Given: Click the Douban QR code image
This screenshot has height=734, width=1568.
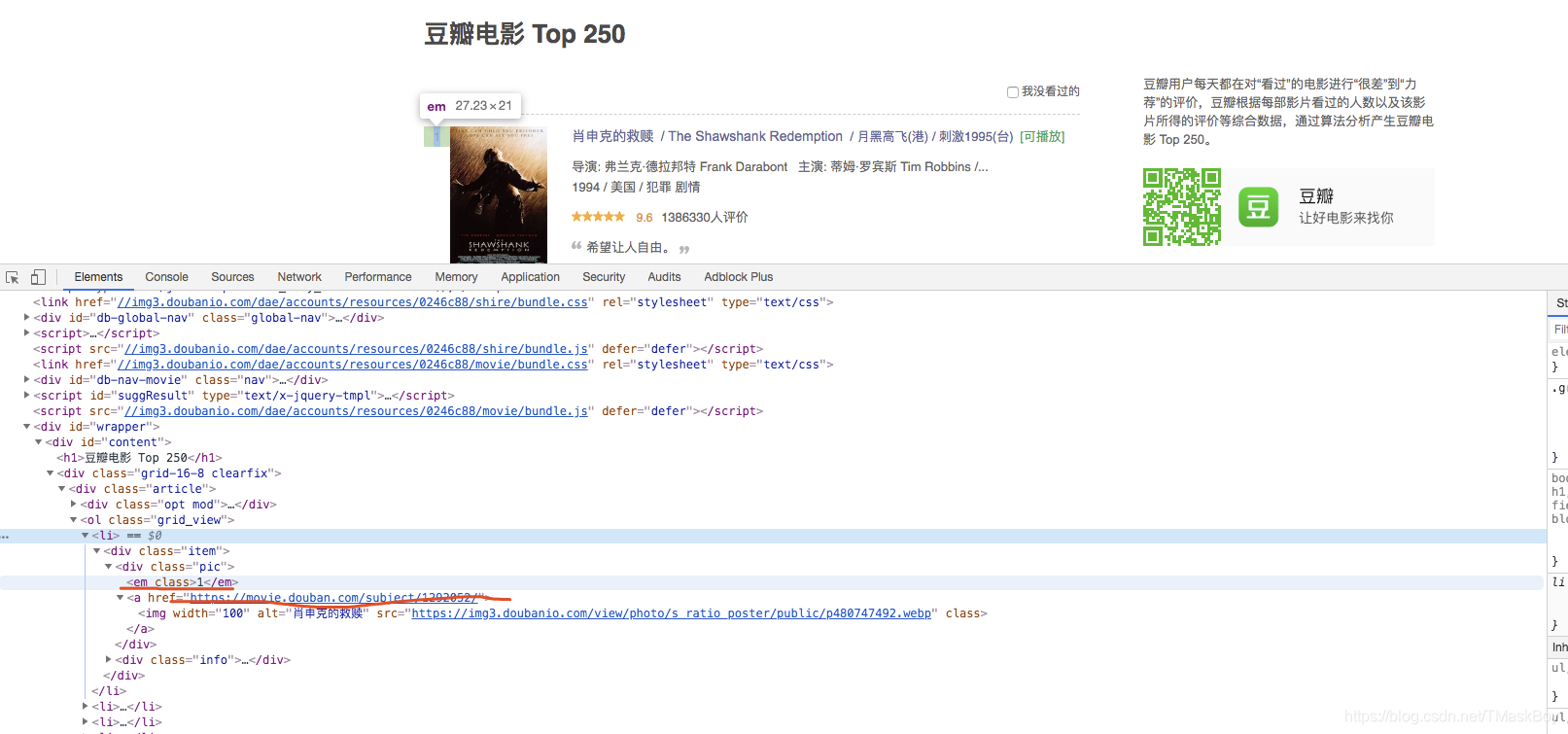Looking at the screenshot, I should (x=1182, y=206).
